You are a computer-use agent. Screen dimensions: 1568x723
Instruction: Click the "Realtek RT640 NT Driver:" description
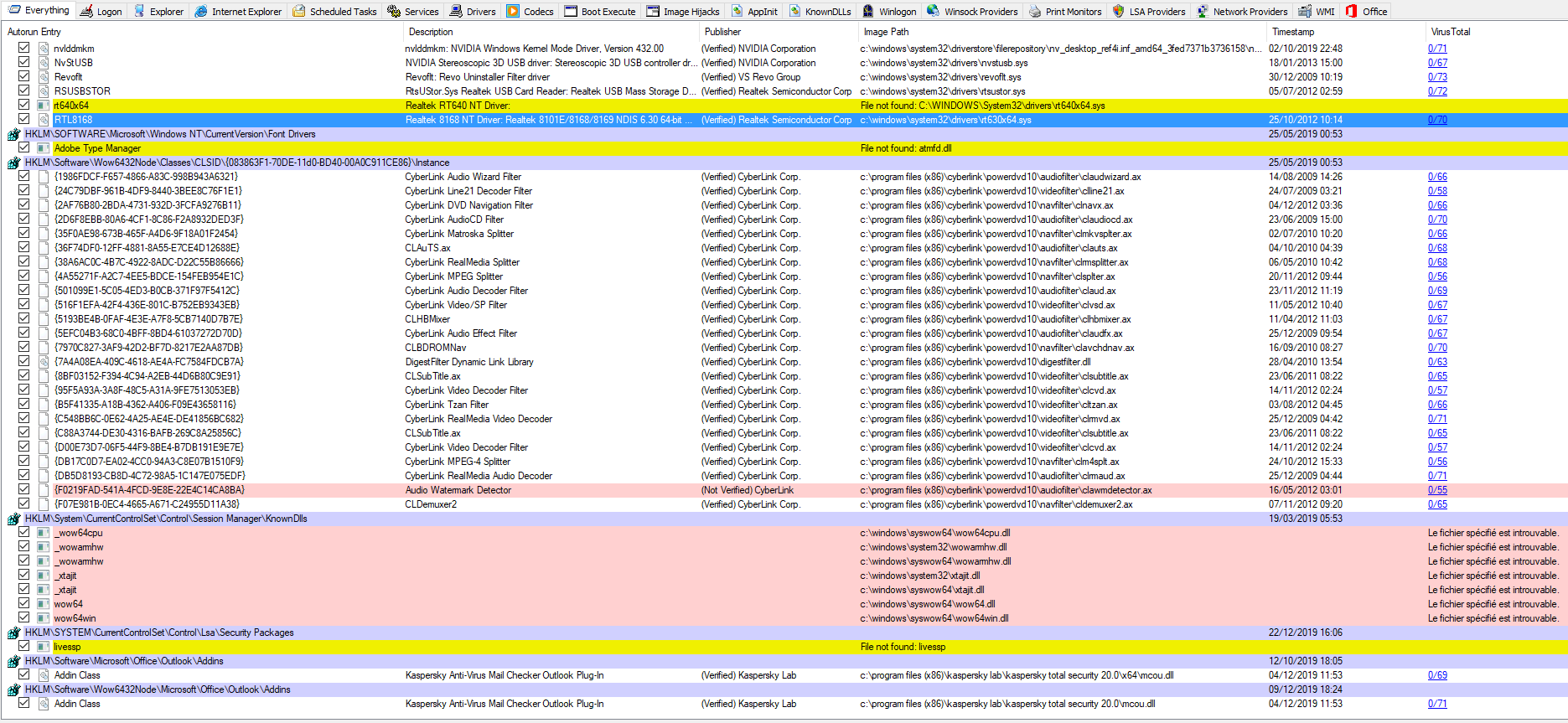tap(458, 106)
